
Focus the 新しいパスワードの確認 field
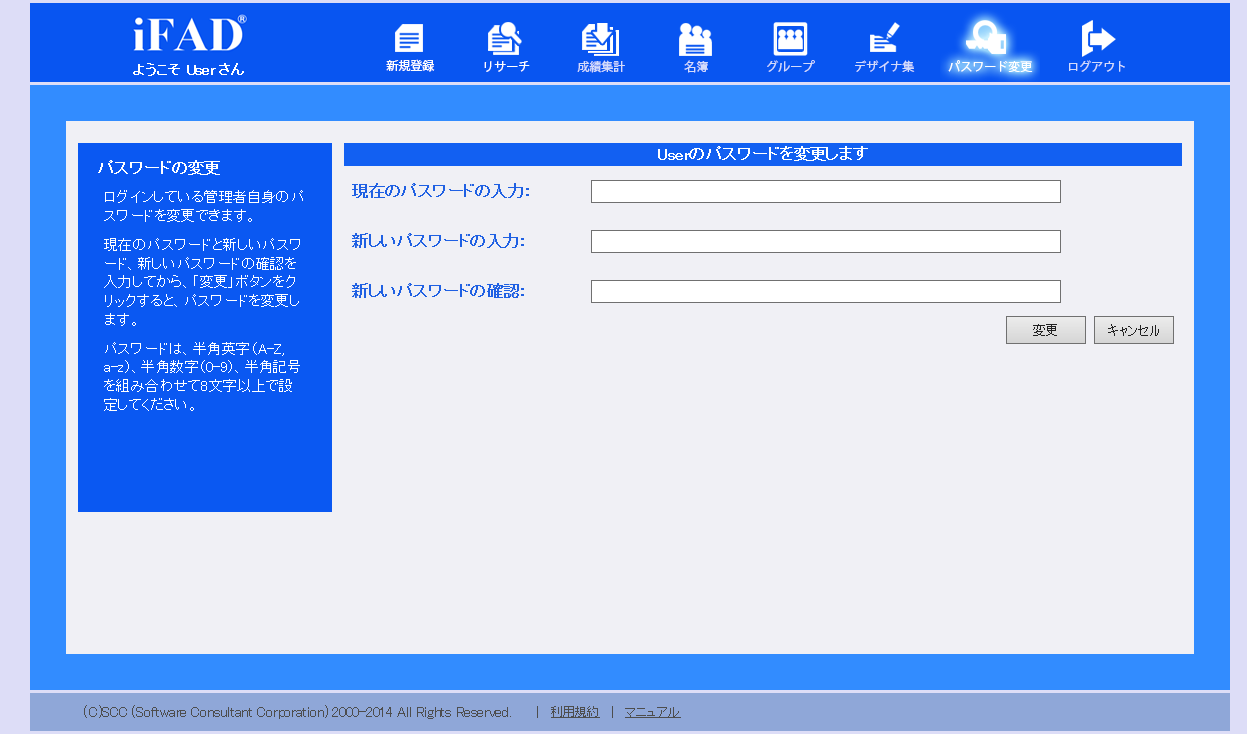coord(826,291)
